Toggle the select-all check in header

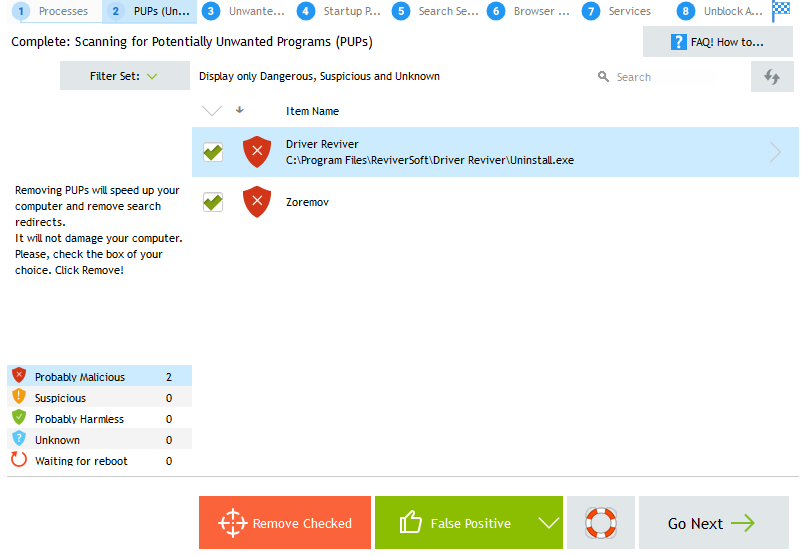(212, 111)
